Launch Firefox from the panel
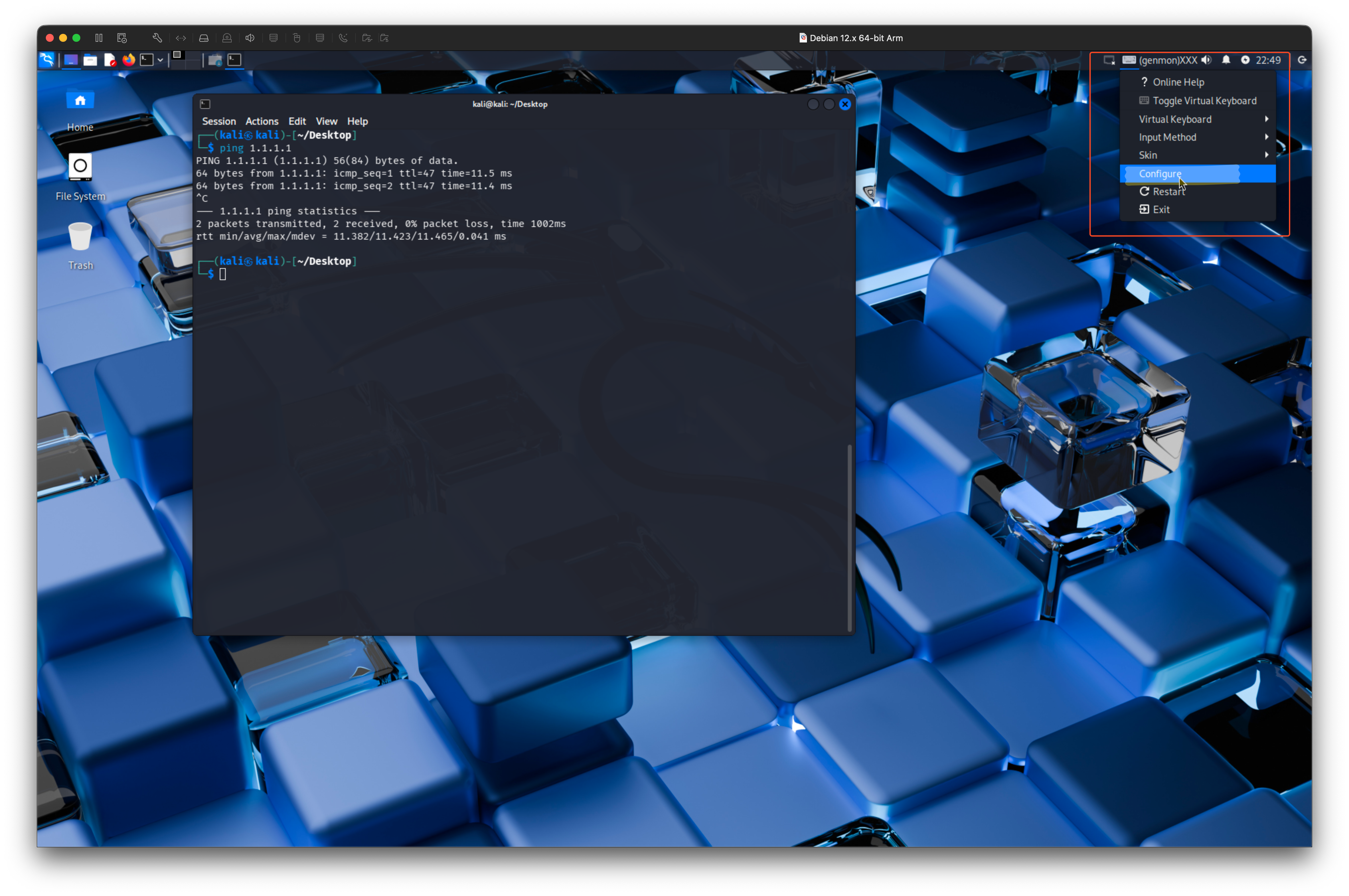 (128, 59)
